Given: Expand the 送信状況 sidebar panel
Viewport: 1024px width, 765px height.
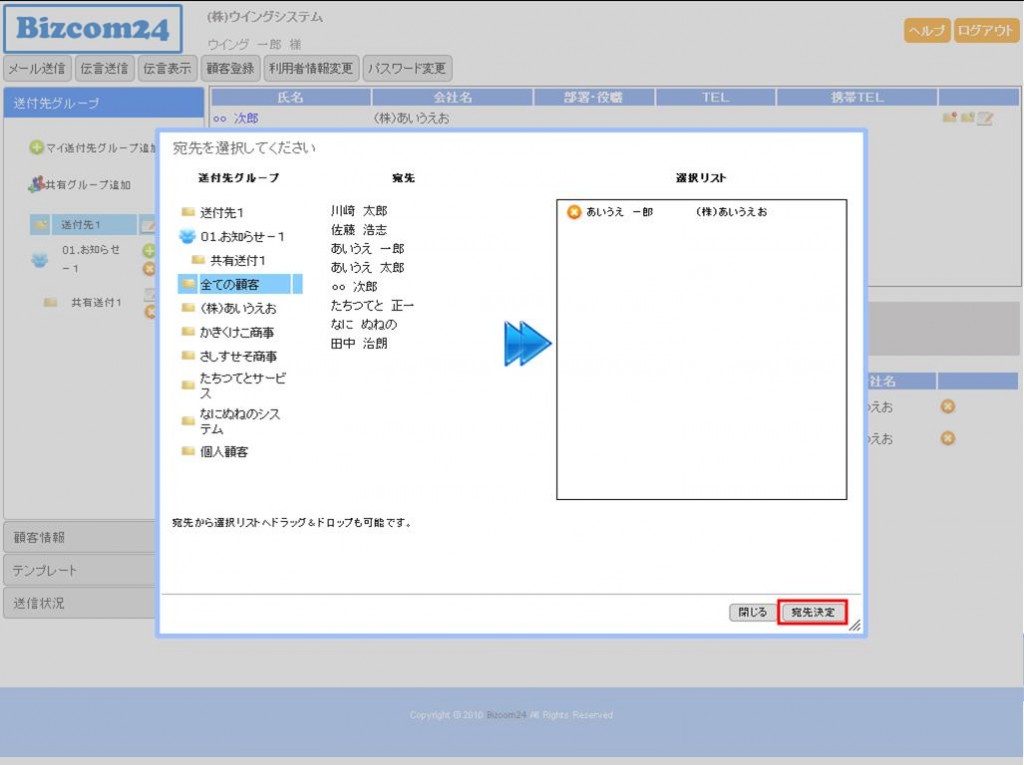Looking at the screenshot, I should pyautogui.click(x=80, y=603).
